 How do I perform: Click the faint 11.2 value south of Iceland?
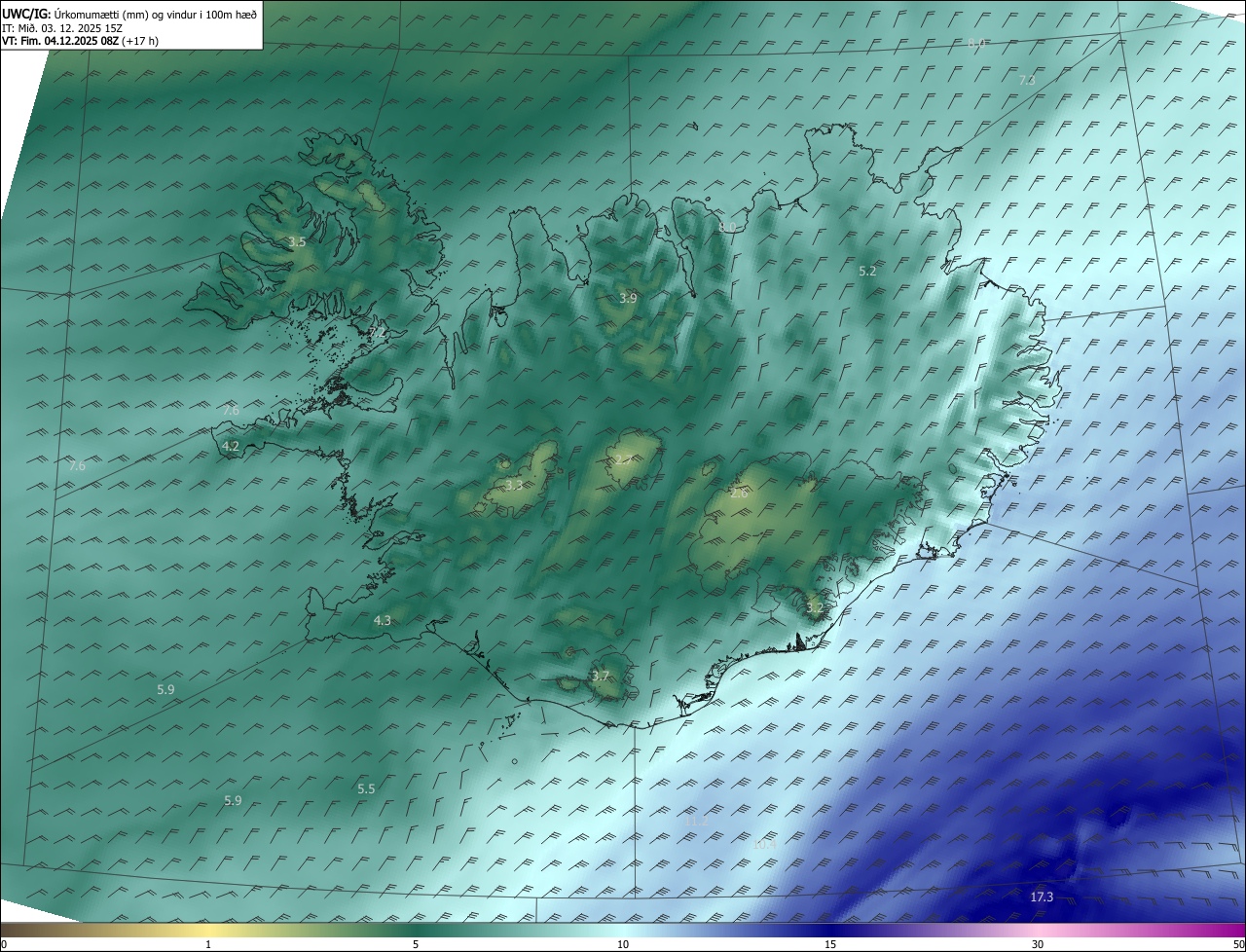697,822
